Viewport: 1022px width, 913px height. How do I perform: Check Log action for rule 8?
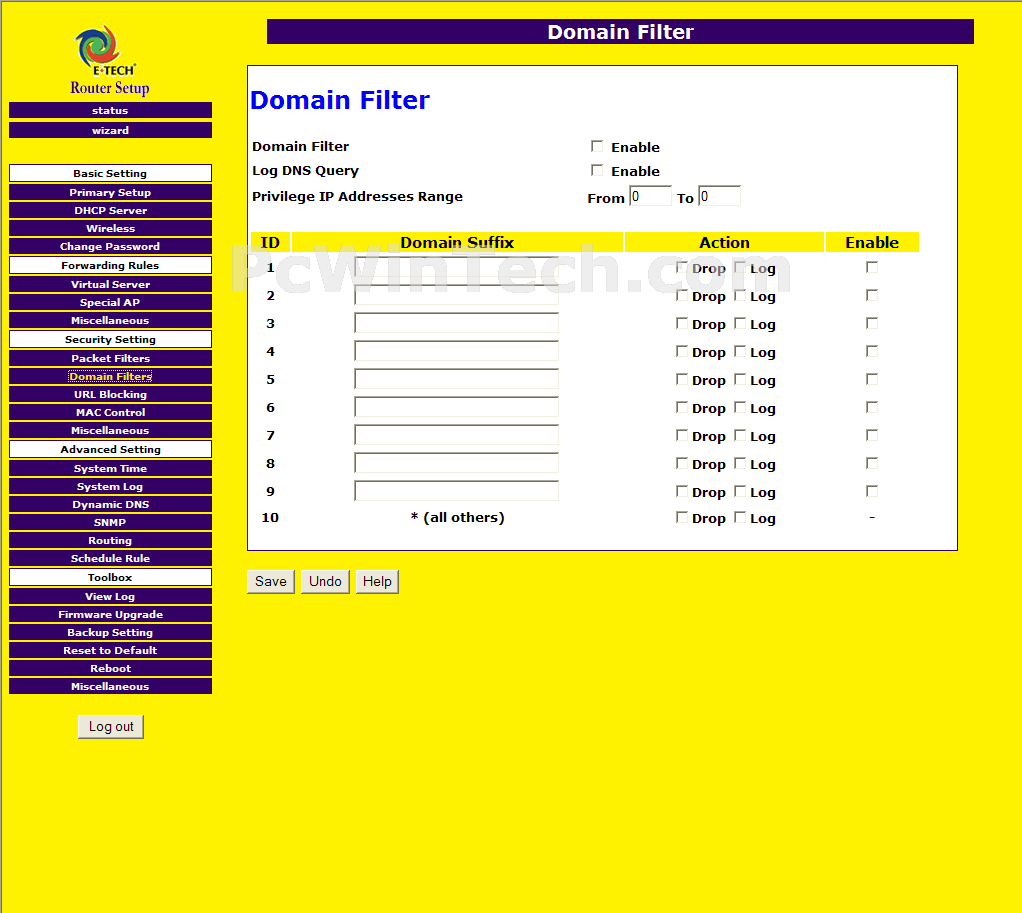point(740,463)
